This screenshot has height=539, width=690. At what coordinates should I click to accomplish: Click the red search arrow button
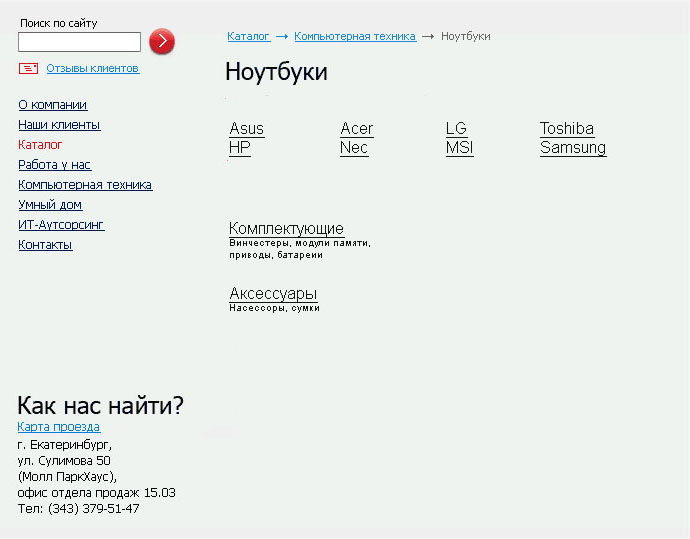(161, 41)
